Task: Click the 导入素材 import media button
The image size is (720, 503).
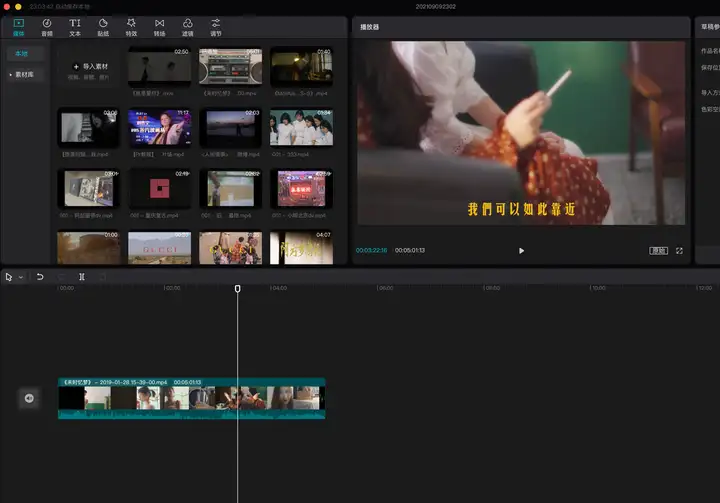Action: click(x=89, y=67)
